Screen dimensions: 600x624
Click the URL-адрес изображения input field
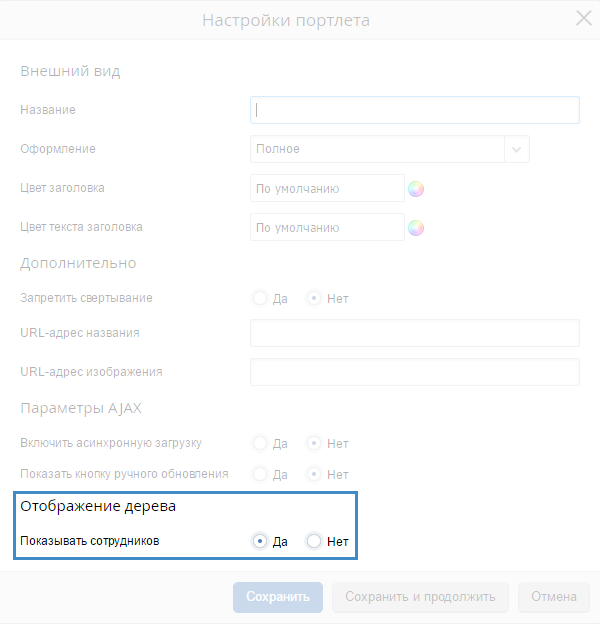click(414, 372)
